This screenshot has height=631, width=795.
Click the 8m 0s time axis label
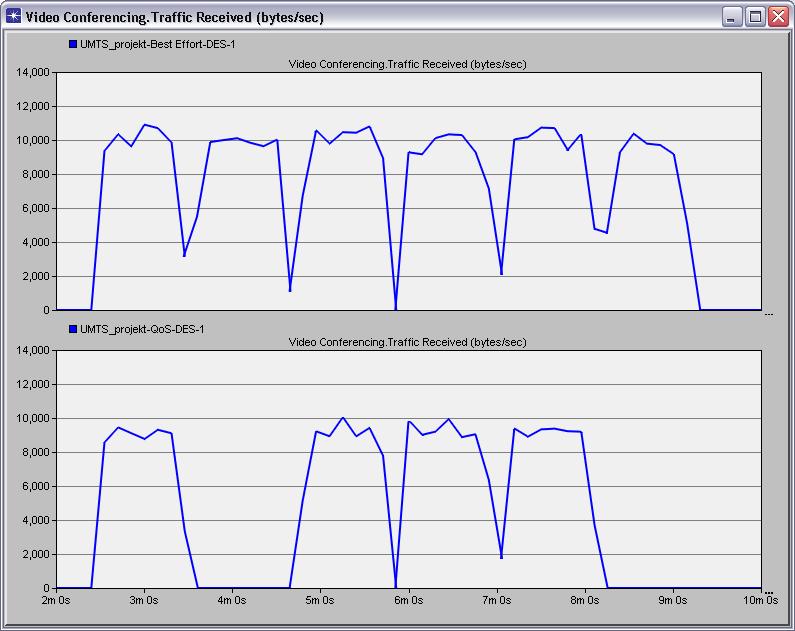tap(585, 600)
